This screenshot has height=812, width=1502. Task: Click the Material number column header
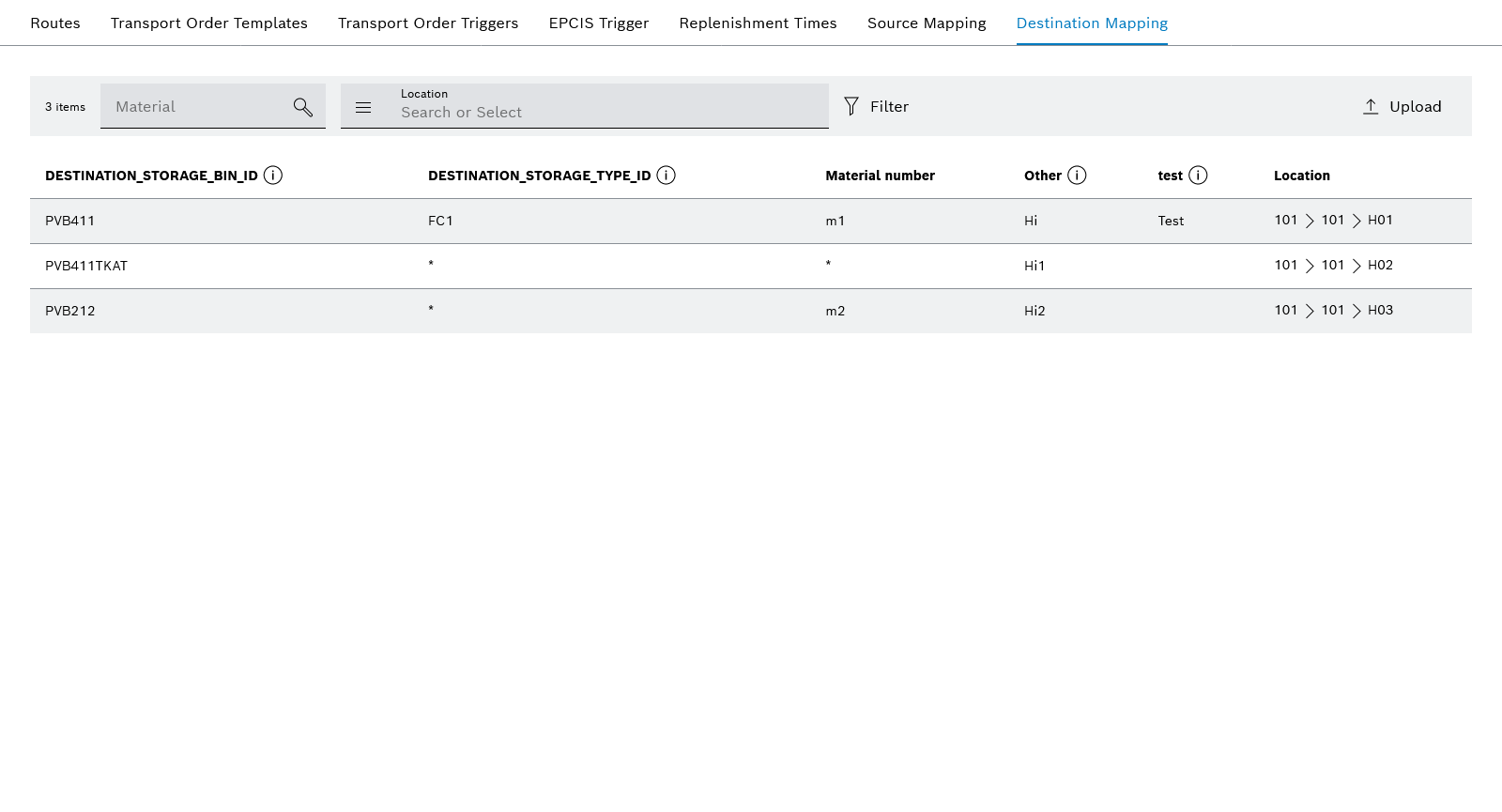[x=881, y=176]
